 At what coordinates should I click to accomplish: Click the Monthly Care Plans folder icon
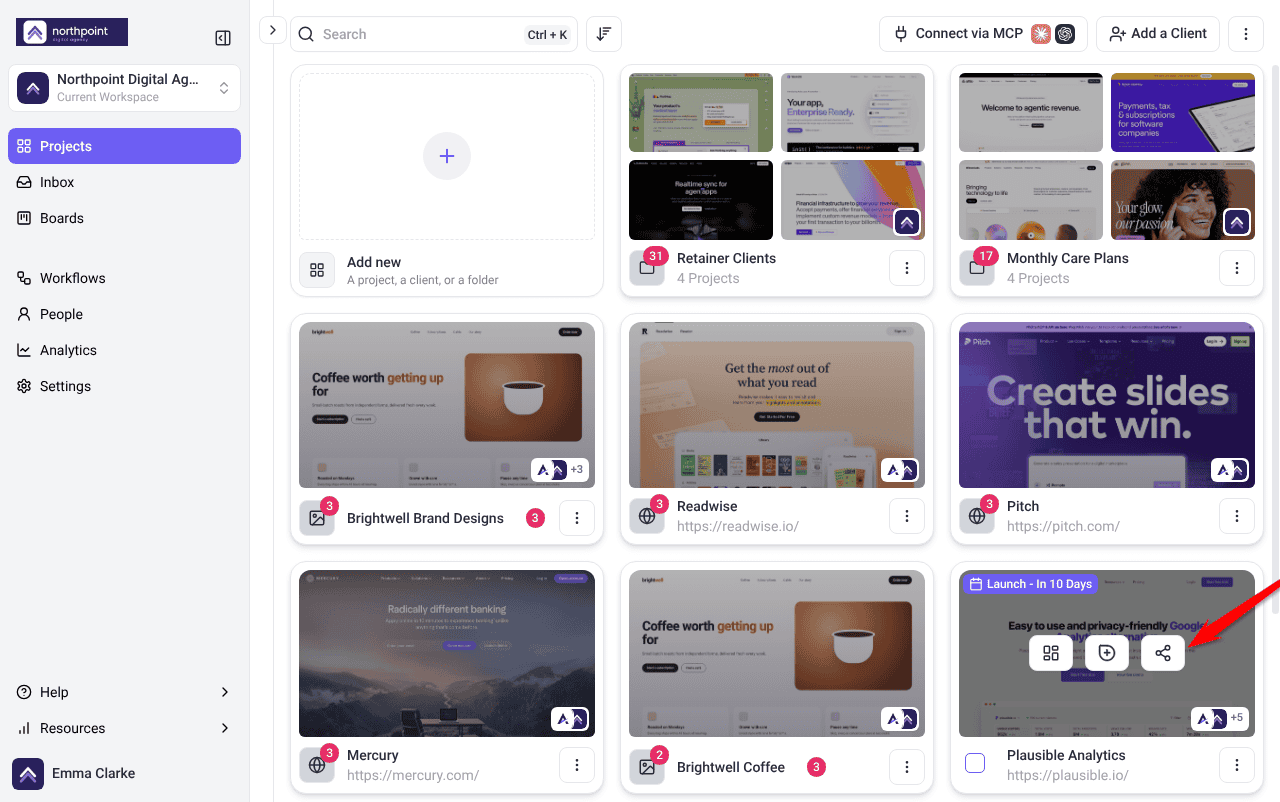pyautogui.click(x=977, y=268)
